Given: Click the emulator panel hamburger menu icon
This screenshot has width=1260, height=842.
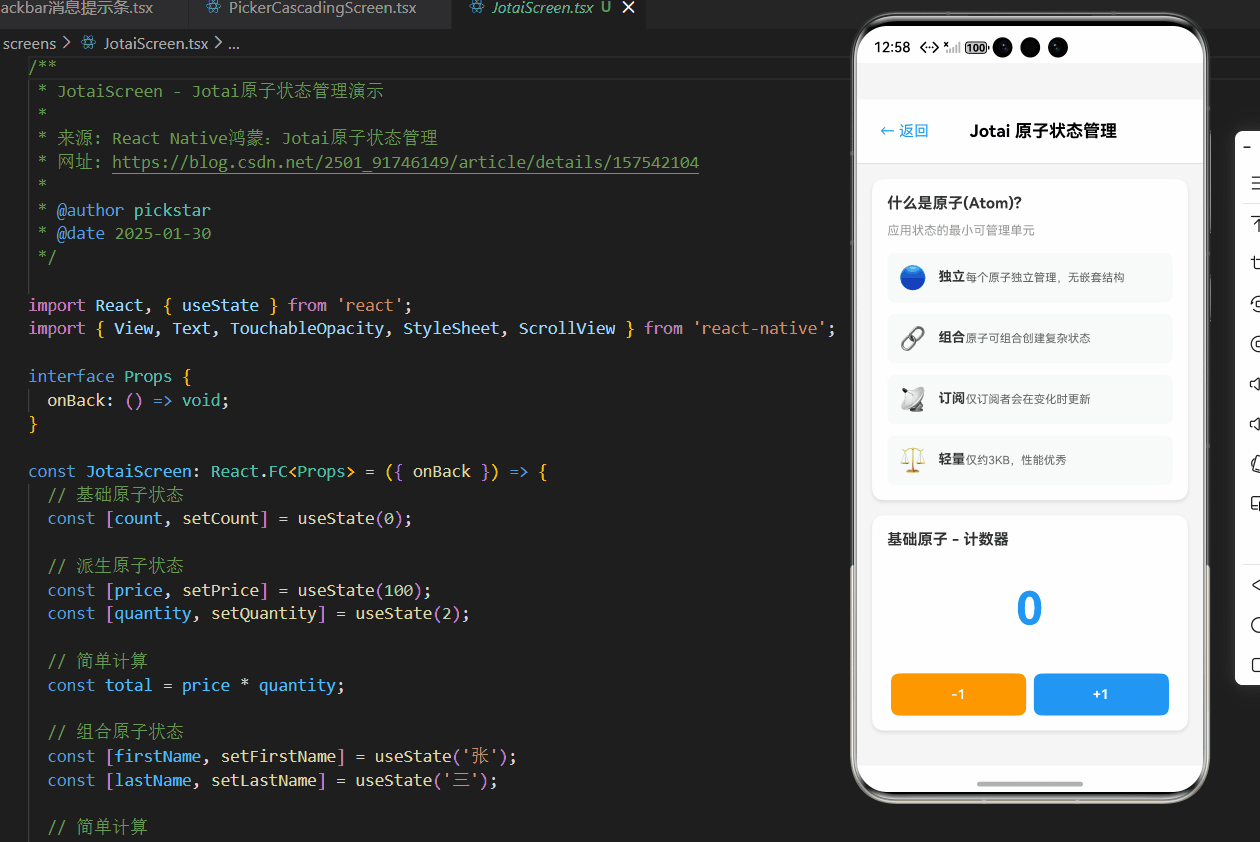Looking at the screenshot, I should click(x=1254, y=184).
